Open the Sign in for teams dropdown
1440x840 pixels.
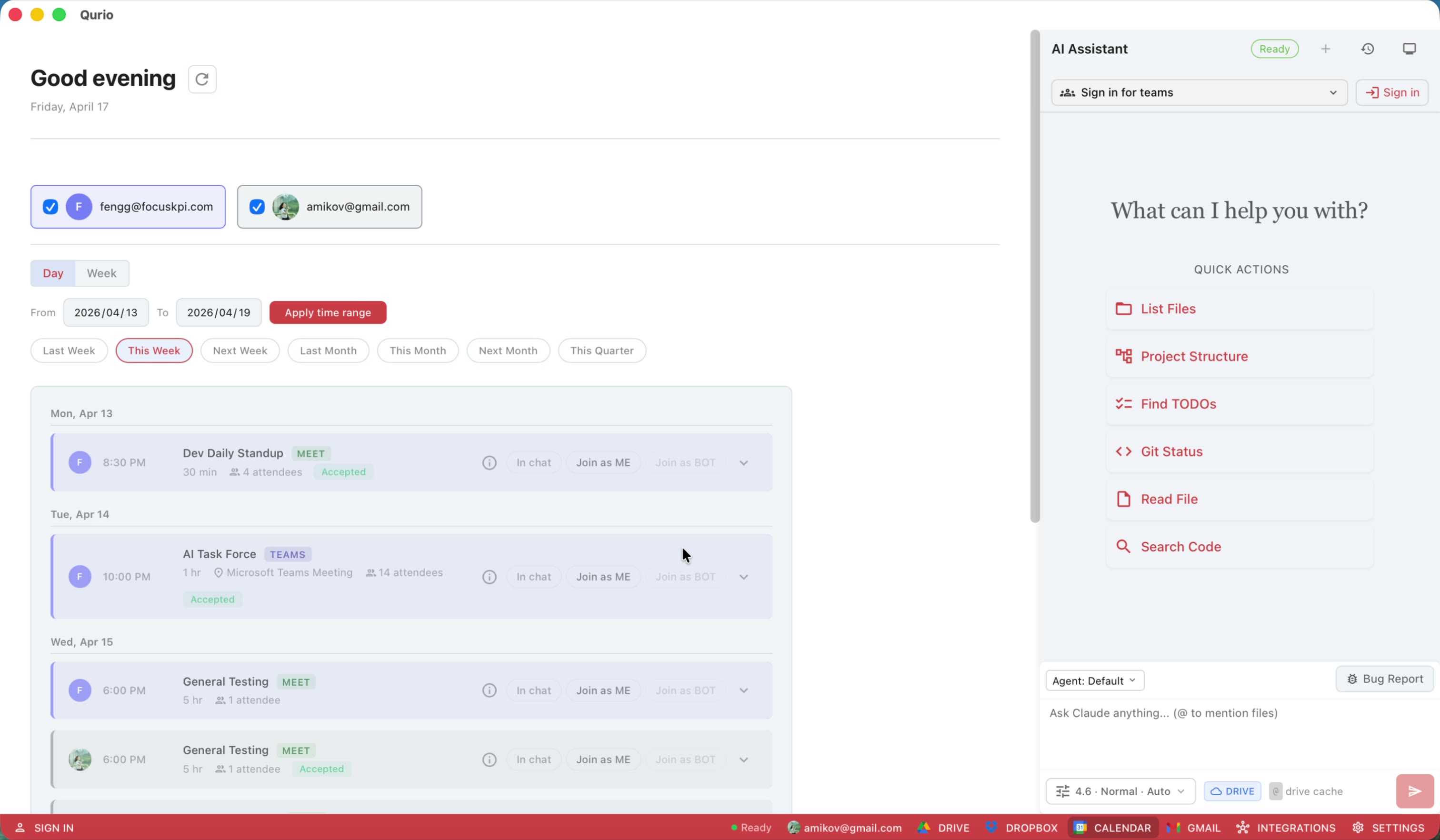tap(1199, 92)
